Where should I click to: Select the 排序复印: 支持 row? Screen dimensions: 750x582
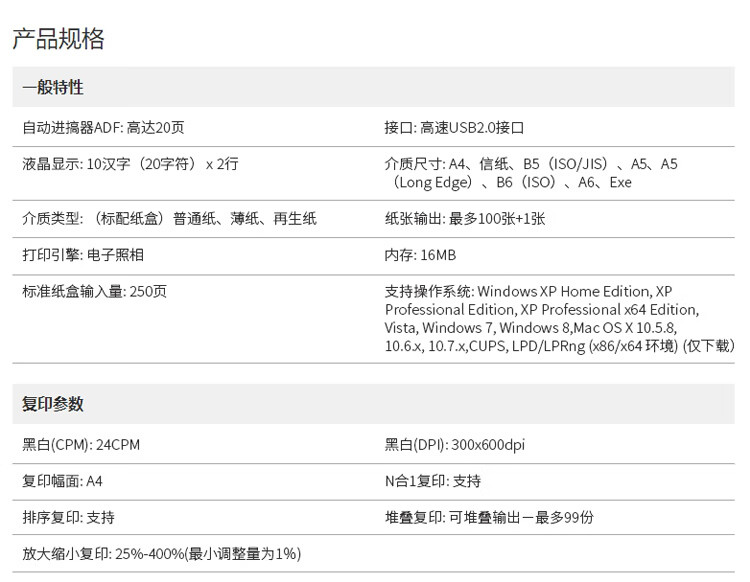68,517
